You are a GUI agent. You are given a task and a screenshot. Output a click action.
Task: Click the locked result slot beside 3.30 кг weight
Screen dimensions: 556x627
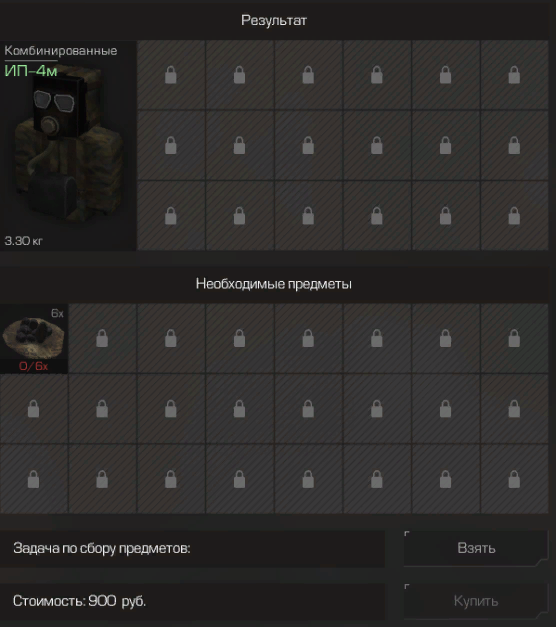pos(171,216)
